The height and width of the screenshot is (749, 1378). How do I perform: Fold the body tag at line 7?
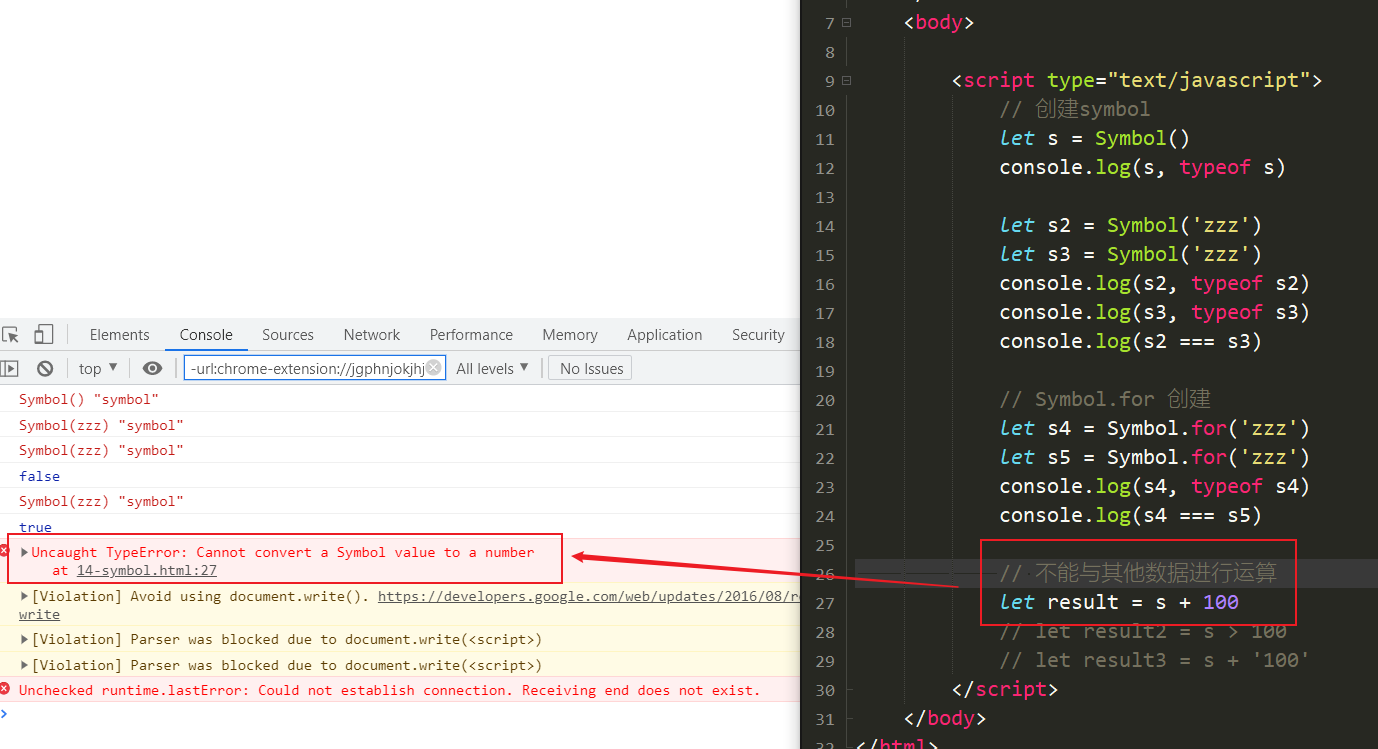(847, 22)
